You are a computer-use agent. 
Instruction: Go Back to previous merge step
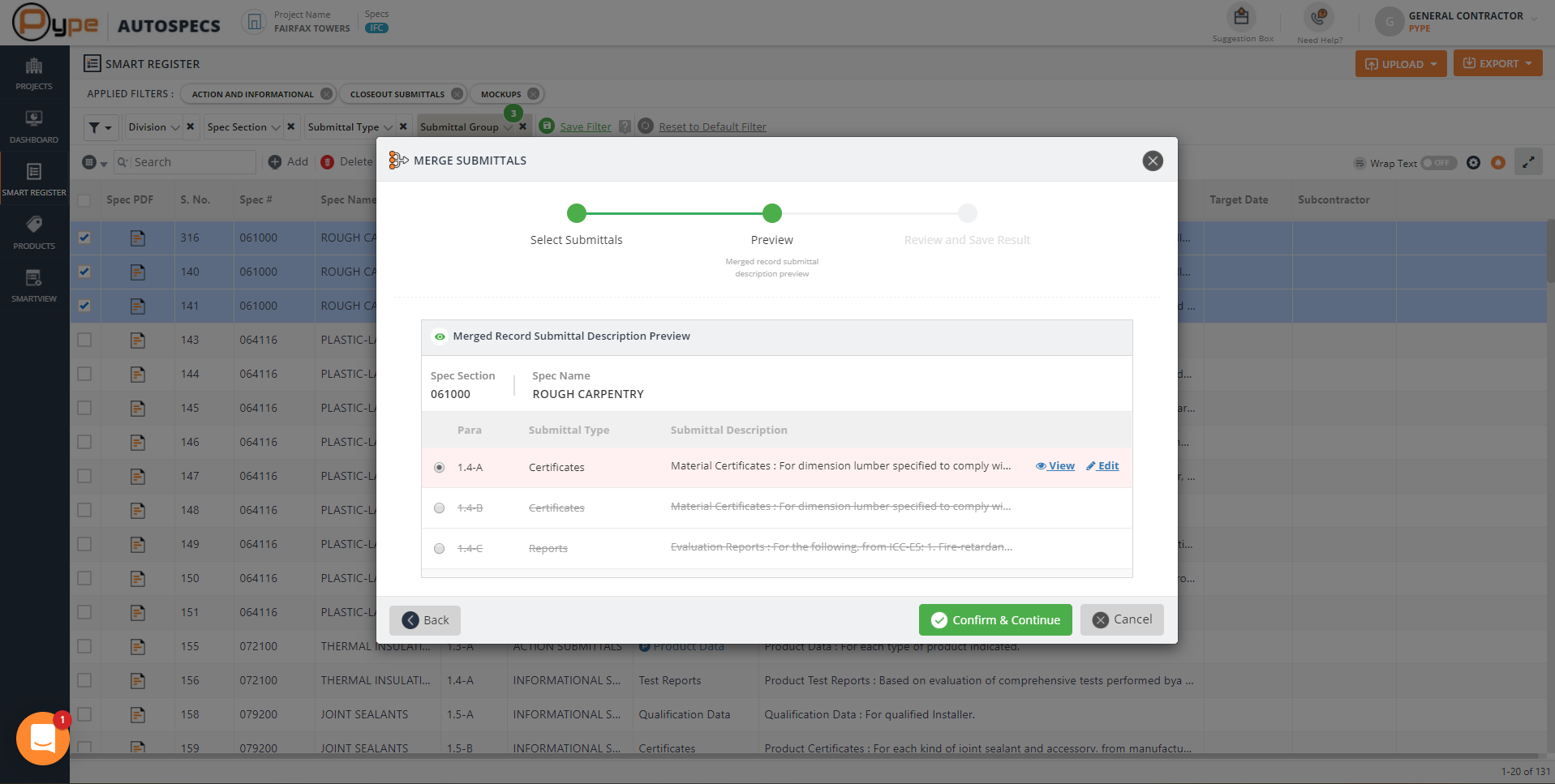[425, 620]
